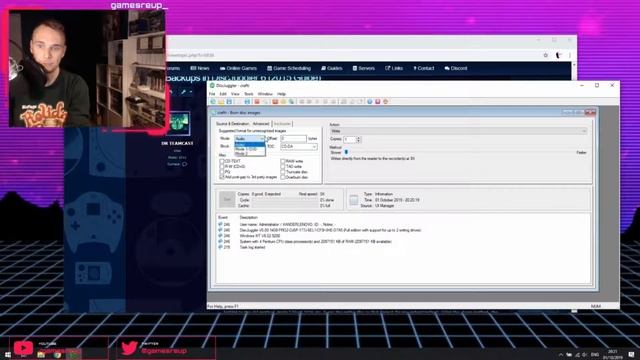Click the second blue save toolbar icon
Viewport: 640px width, 360px height.
(x=247, y=102)
